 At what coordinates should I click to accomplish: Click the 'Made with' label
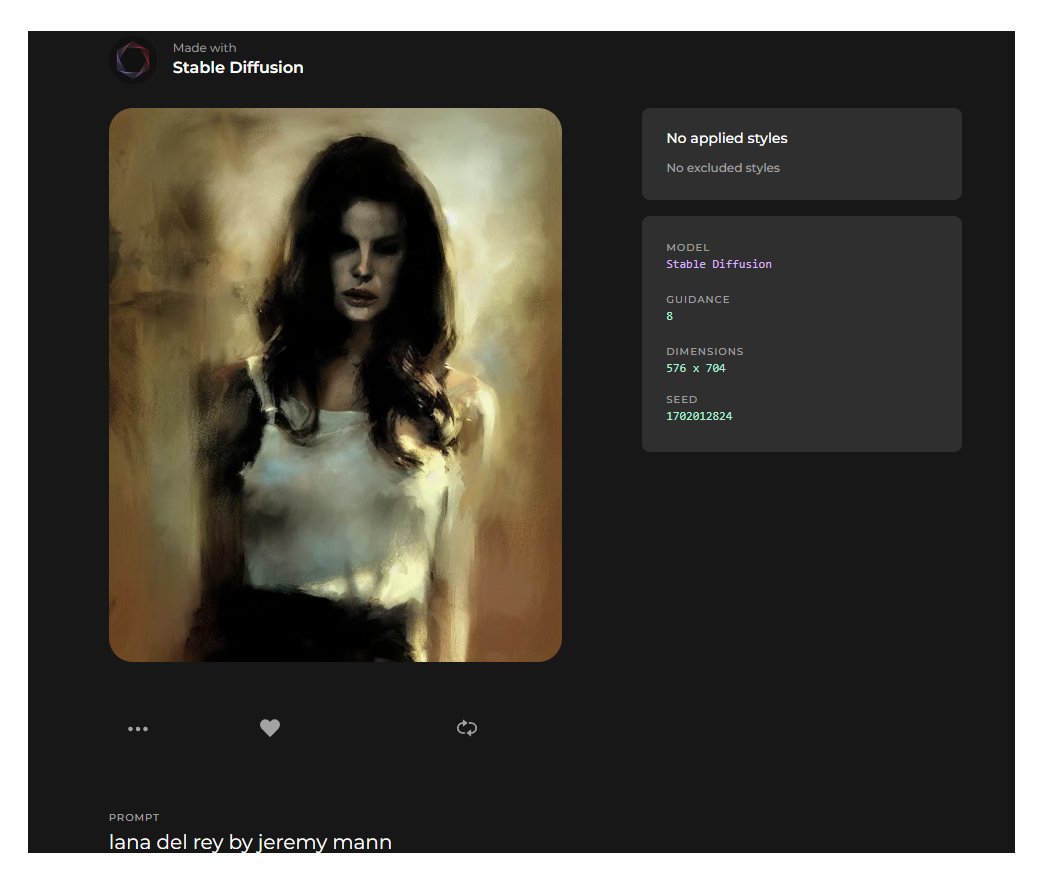point(204,48)
